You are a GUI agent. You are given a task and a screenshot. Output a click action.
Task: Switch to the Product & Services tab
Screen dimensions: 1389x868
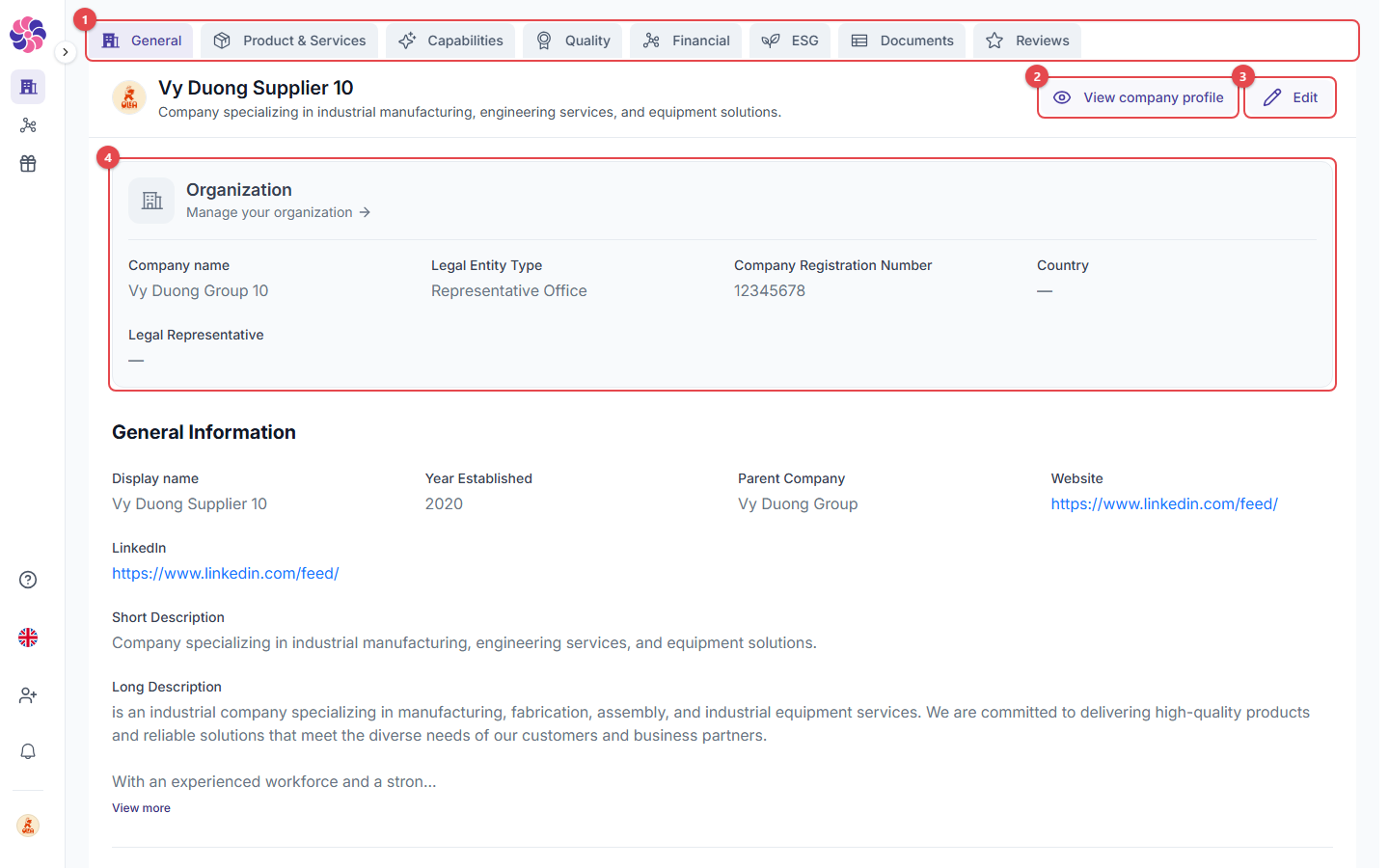[x=289, y=41]
